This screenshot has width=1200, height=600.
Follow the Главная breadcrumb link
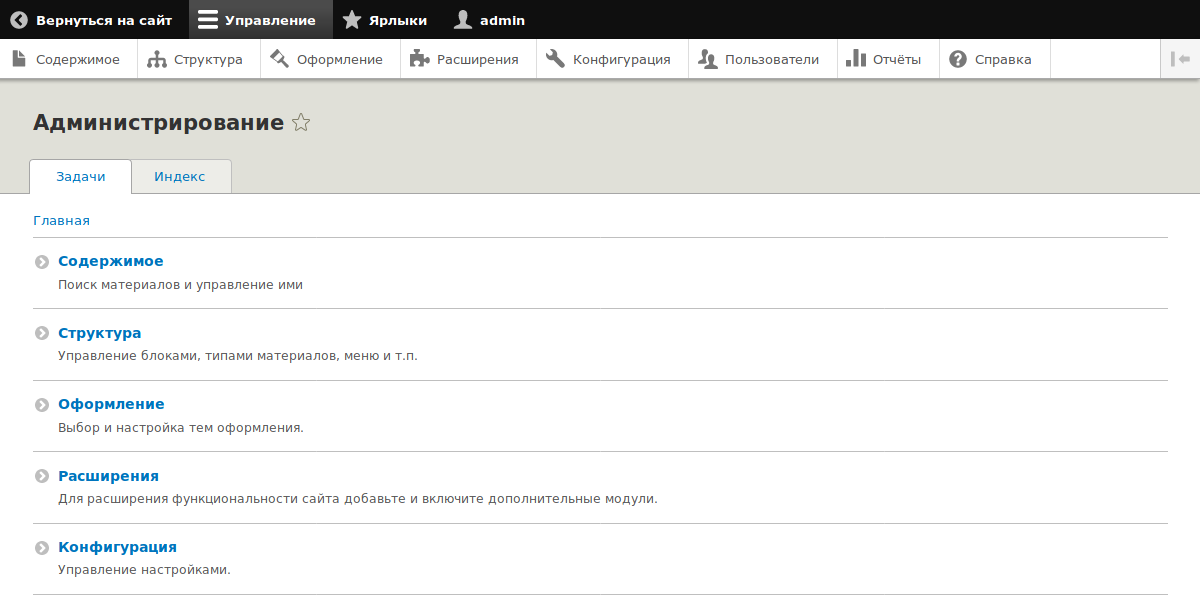coord(61,221)
